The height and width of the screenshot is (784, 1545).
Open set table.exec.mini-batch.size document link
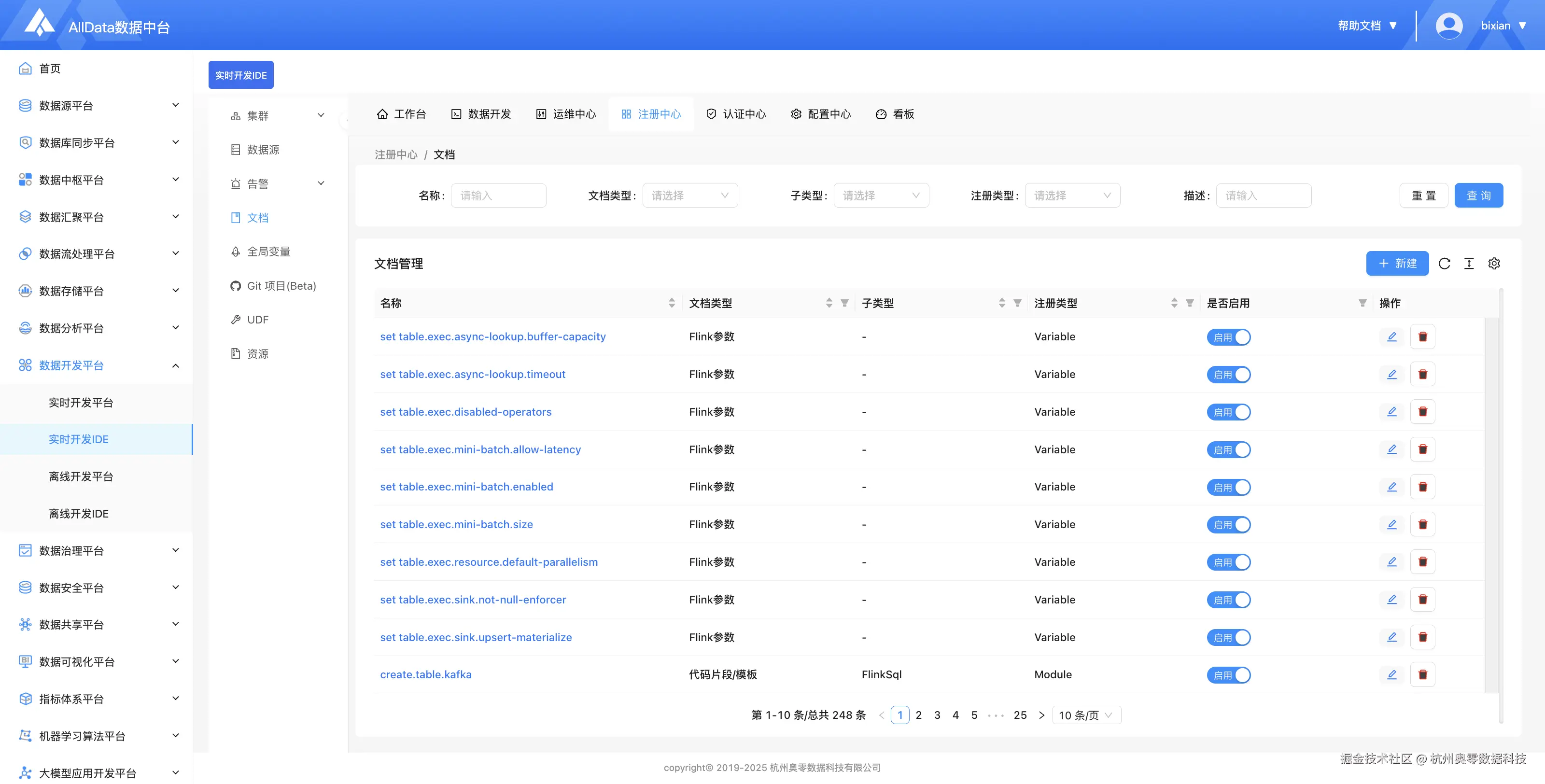pos(456,524)
